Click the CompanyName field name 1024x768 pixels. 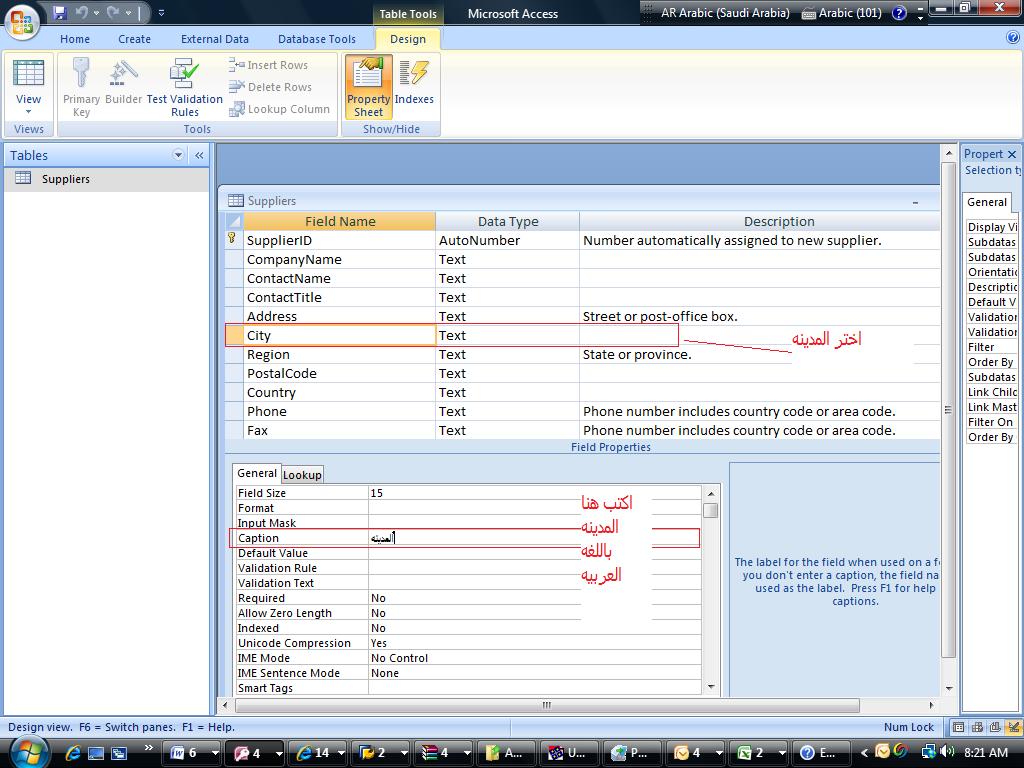pyautogui.click(x=340, y=259)
